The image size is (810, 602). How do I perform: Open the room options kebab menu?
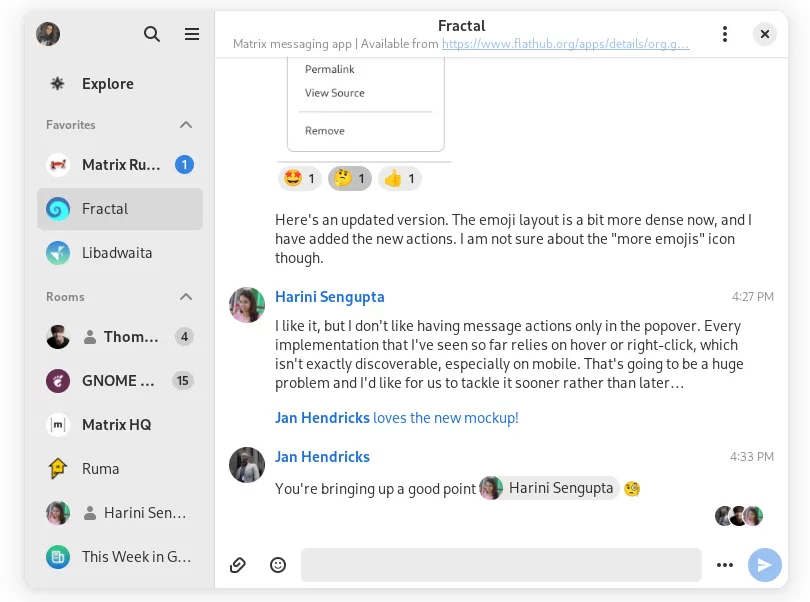pyautogui.click(x=725, y=34)
